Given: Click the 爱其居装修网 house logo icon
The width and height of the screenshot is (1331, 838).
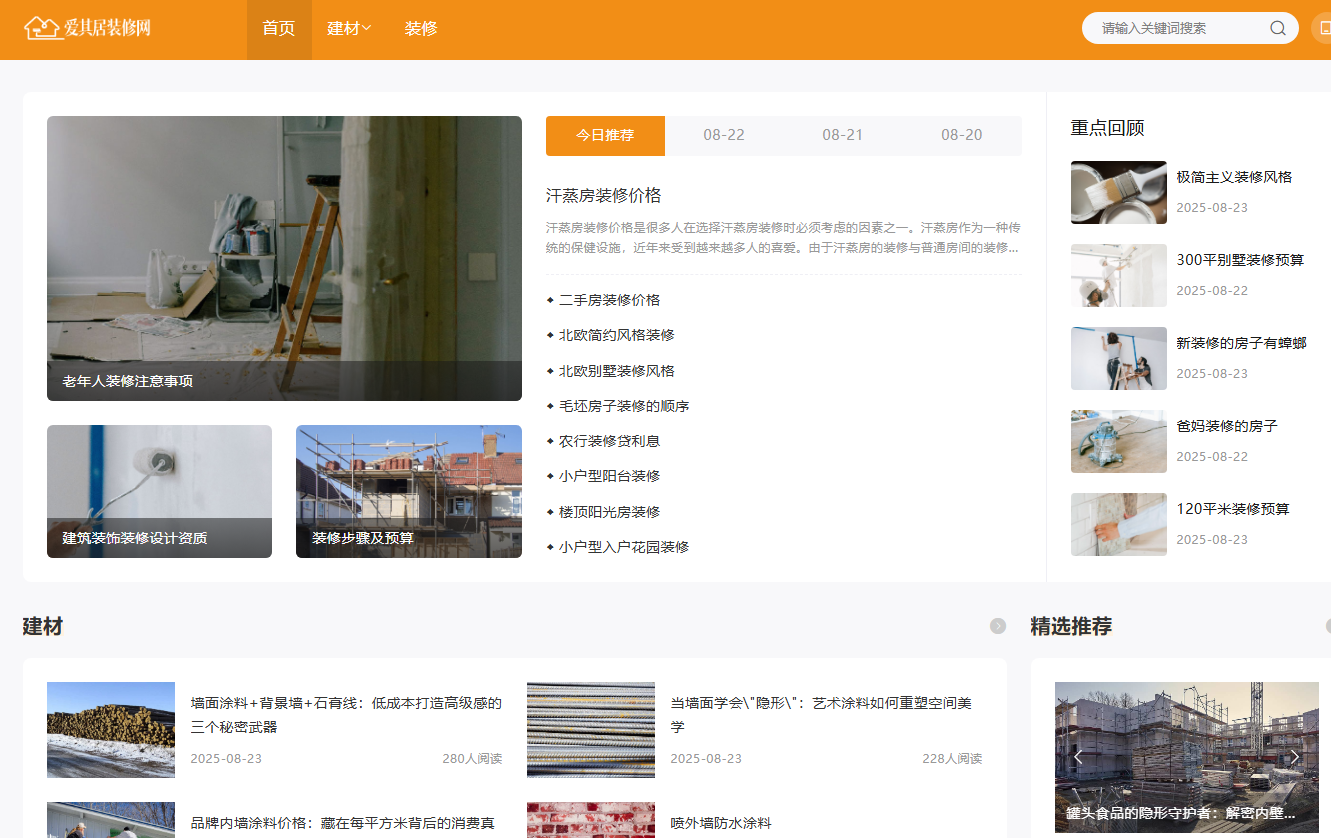Looking at the screenshot, I should 40,28.
